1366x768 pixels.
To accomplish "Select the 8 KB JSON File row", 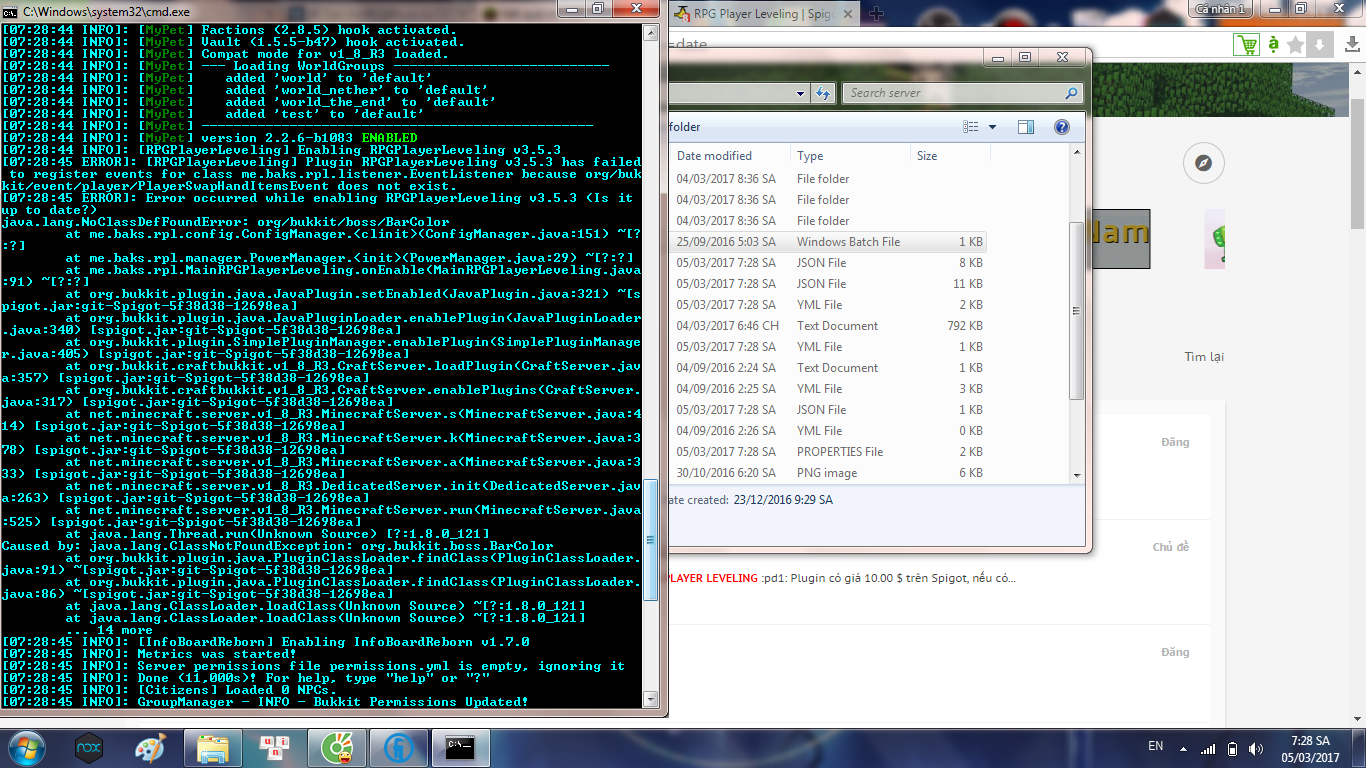I will 828,263.
